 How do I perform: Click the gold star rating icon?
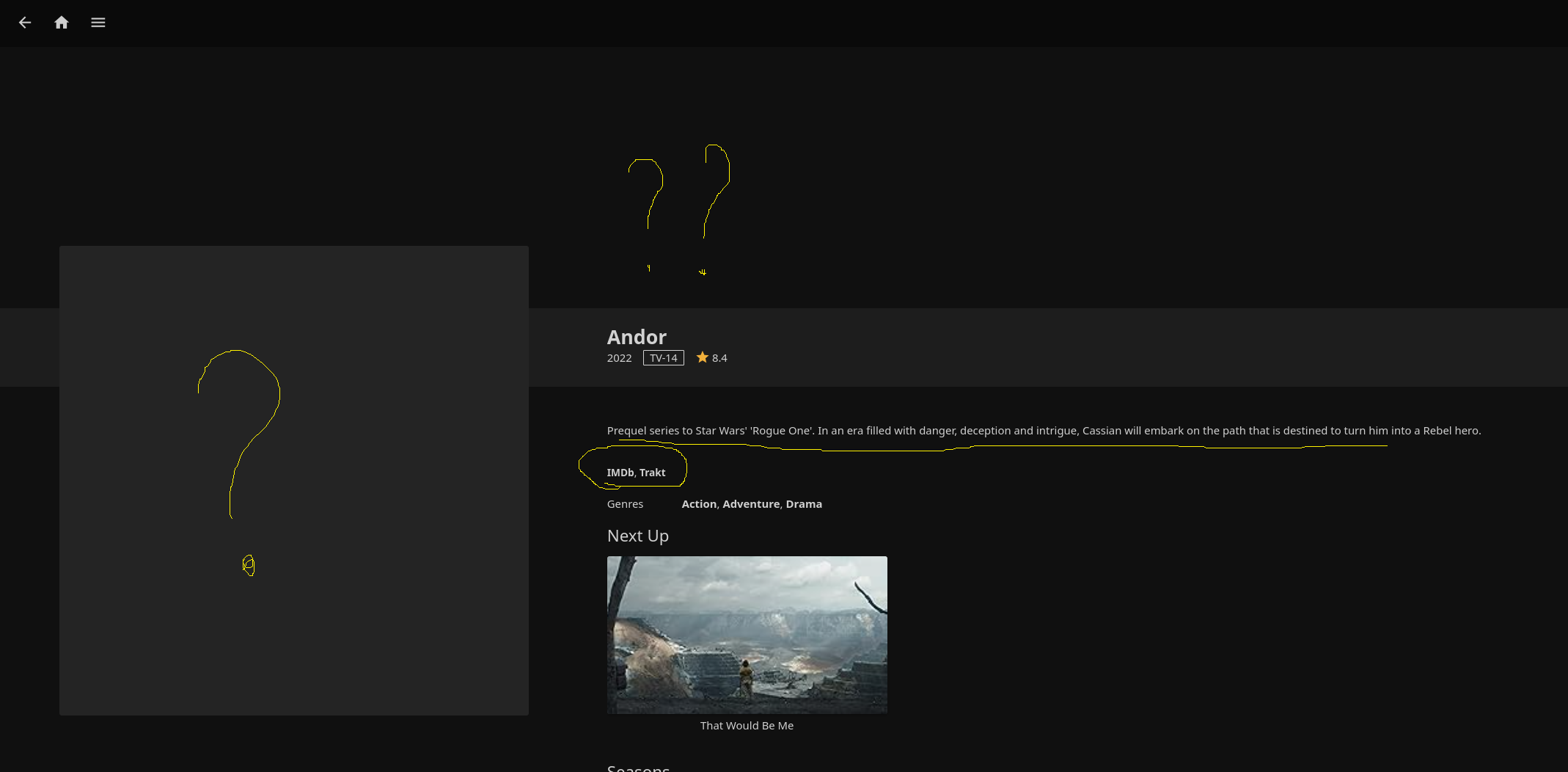(x=702, y=357)
